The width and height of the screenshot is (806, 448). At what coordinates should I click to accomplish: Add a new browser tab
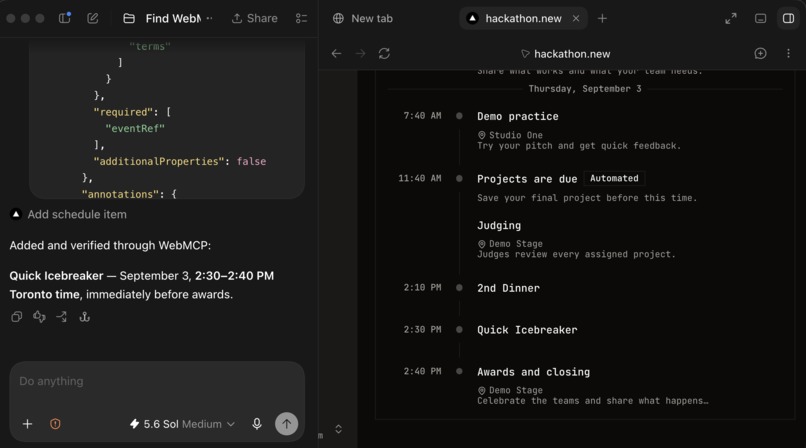602,18
